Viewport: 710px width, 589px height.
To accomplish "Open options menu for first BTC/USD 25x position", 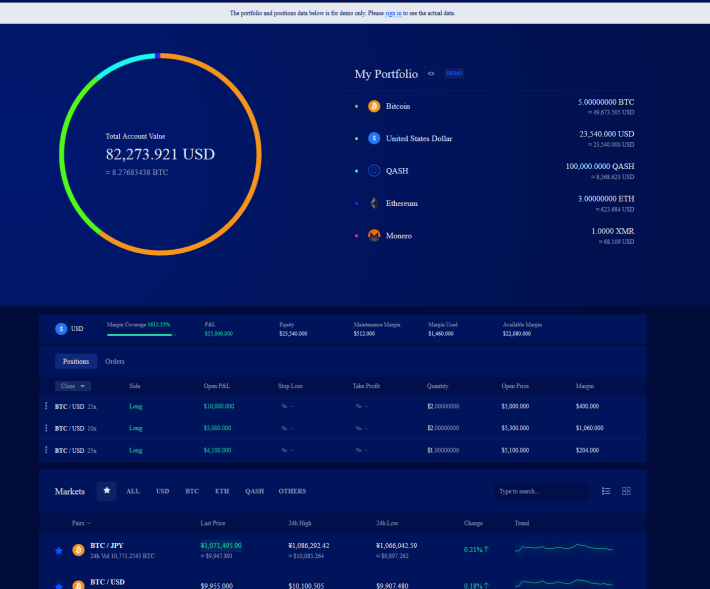I will (x=46, y=406).
